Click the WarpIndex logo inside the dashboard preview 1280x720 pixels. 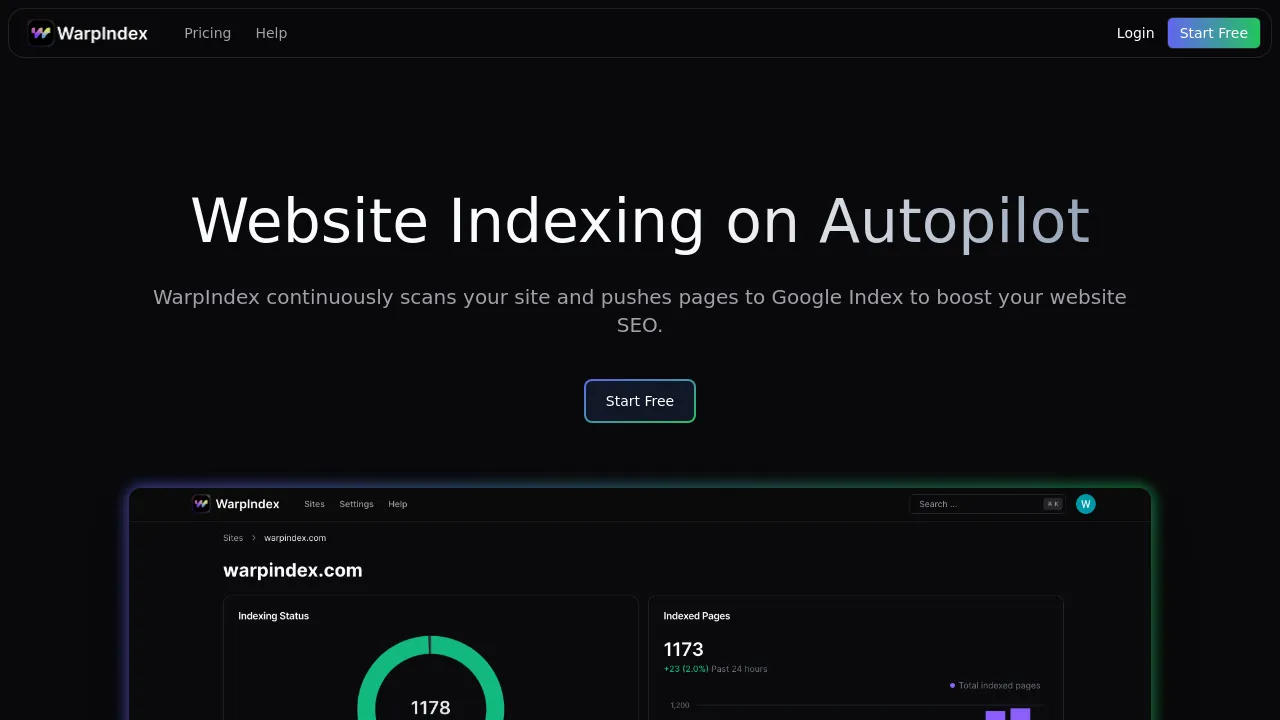click(x=236, y=504)
